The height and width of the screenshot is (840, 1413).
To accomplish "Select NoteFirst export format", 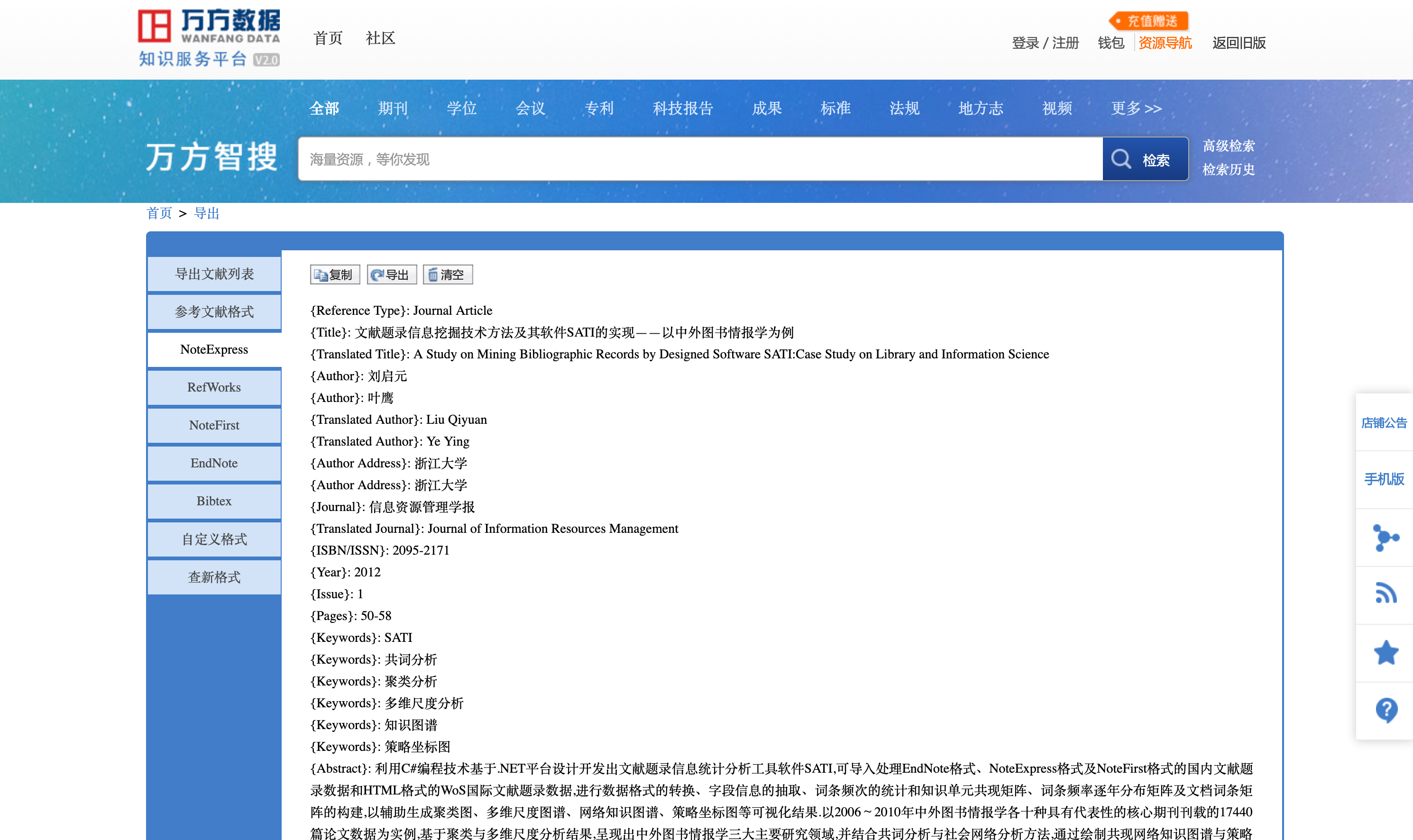I will (x=214, y=426).
